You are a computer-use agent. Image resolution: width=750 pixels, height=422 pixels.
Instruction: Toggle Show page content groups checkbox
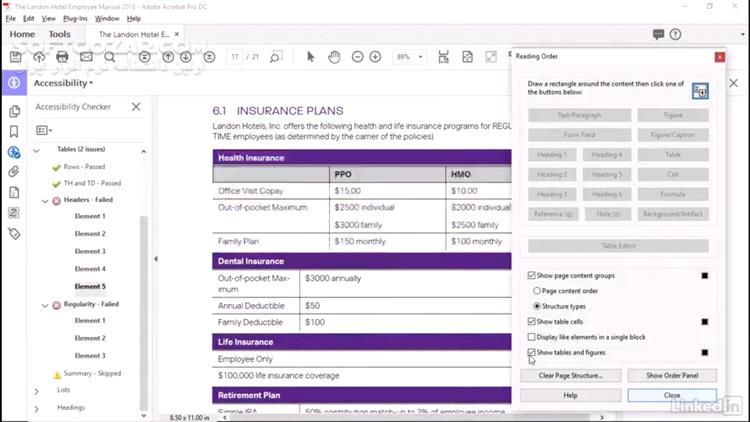pyautogui.click(x=531, y=275)
